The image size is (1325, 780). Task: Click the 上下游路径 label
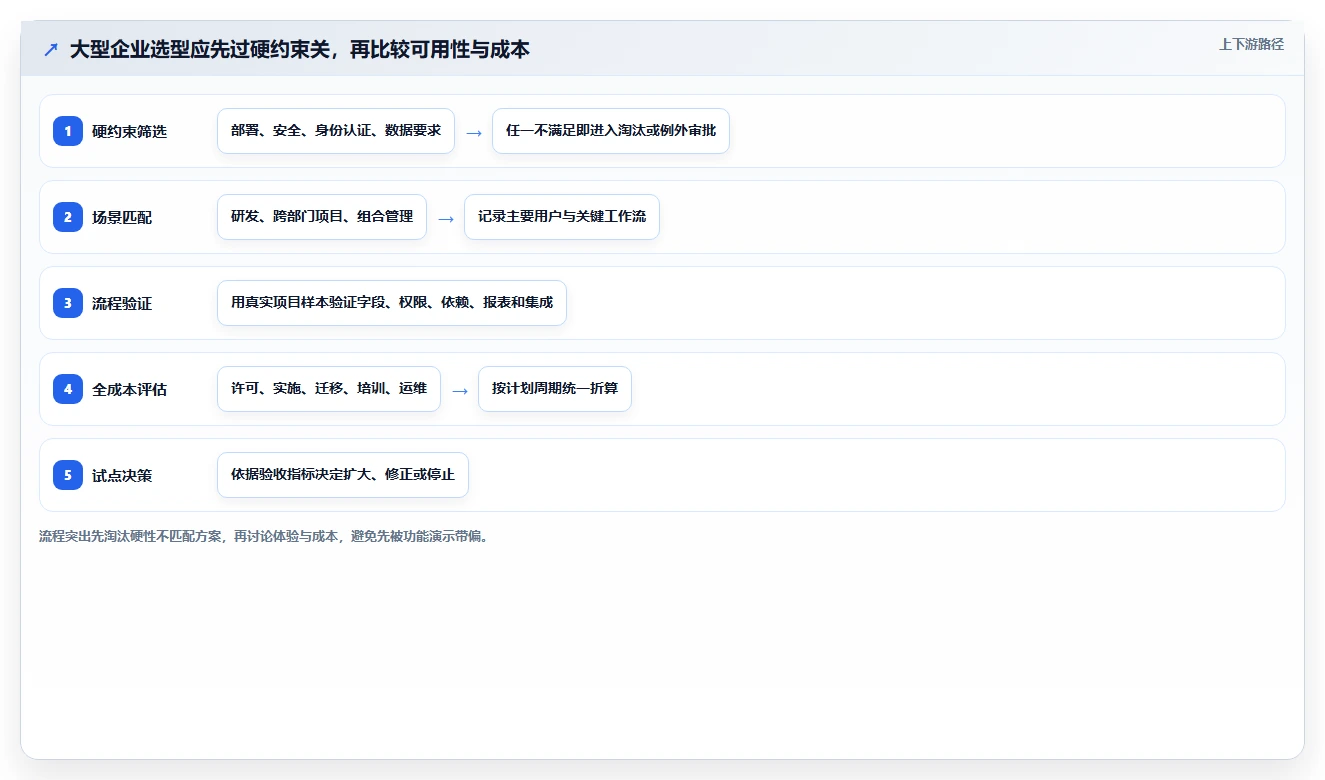pos(1251,45)
